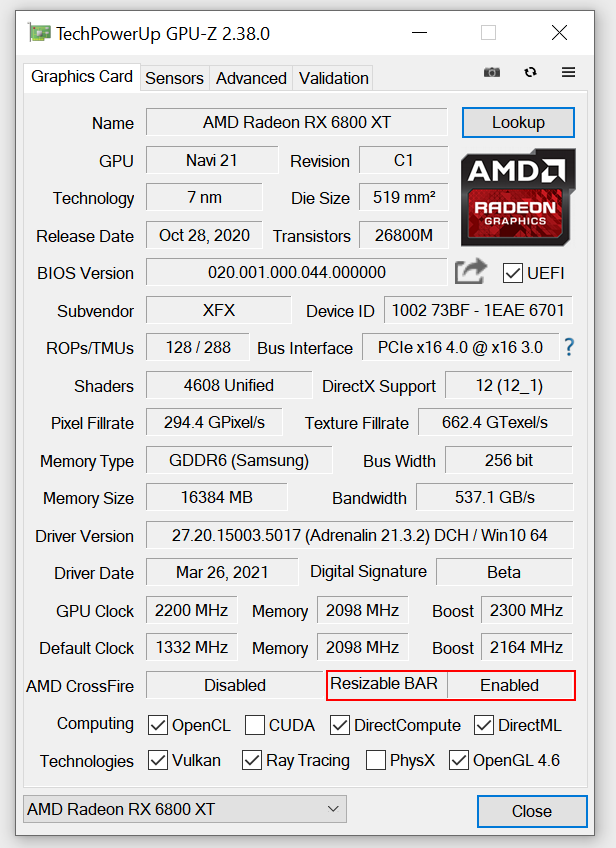Click the screenshot camera icon
The height and width of the screenshot is (848, 616).
(x=492, y=72)
